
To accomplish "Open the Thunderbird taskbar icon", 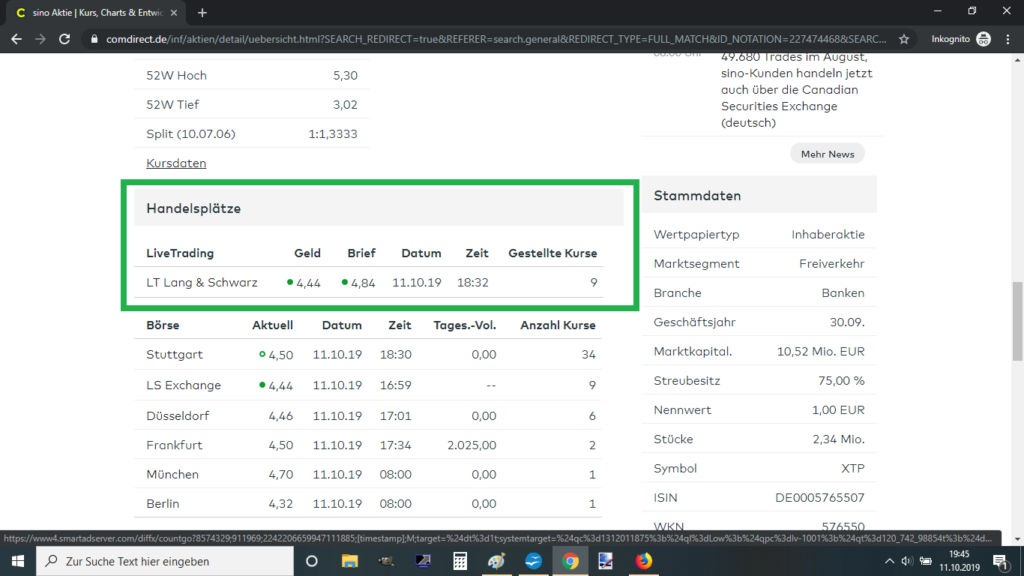I will tap(533, 561).
